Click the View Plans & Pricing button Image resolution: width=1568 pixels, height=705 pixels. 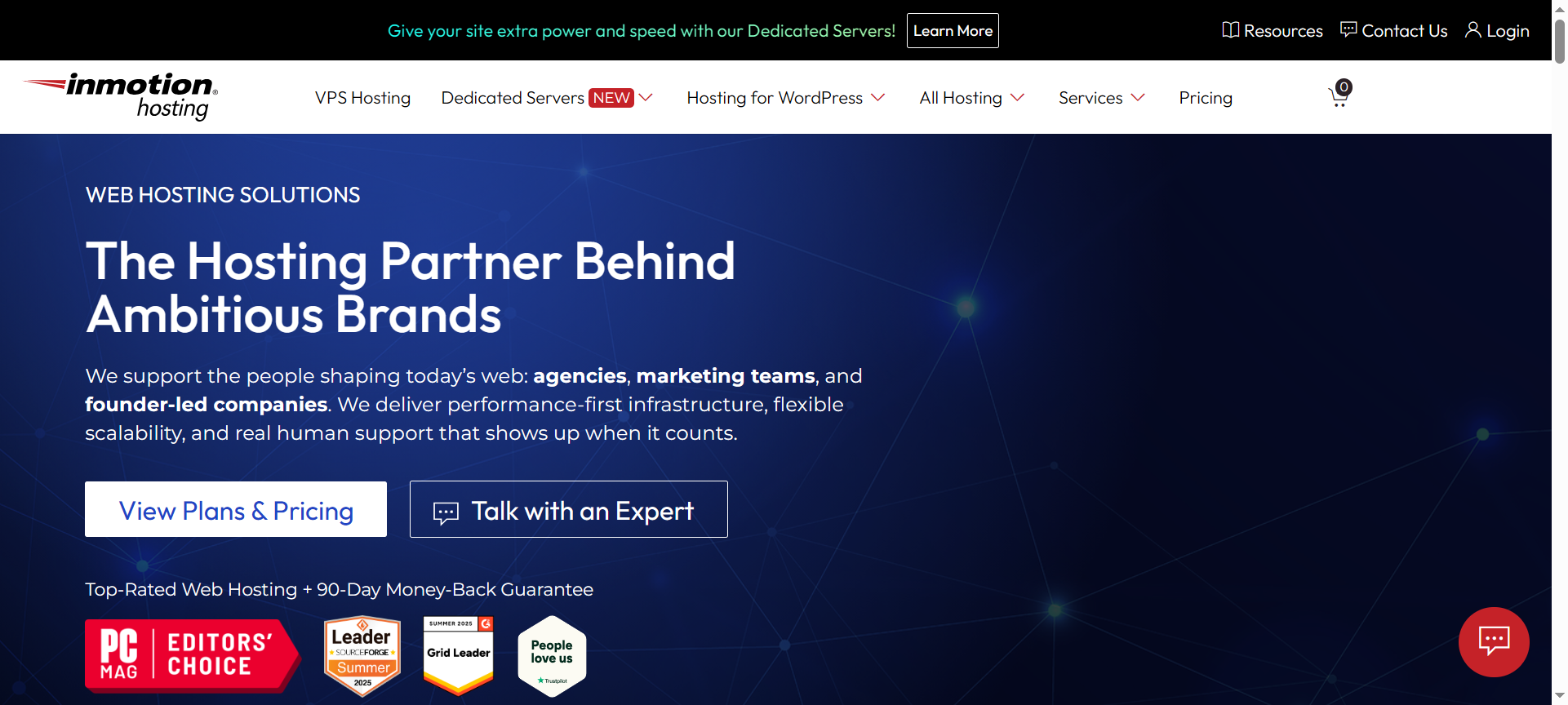(x=236, y=510)
